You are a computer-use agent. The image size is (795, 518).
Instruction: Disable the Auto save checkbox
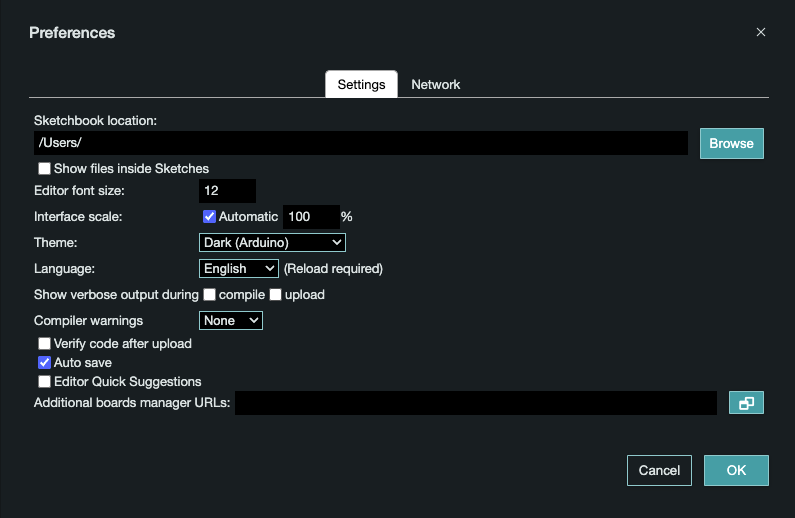click(x=45, y=363)
